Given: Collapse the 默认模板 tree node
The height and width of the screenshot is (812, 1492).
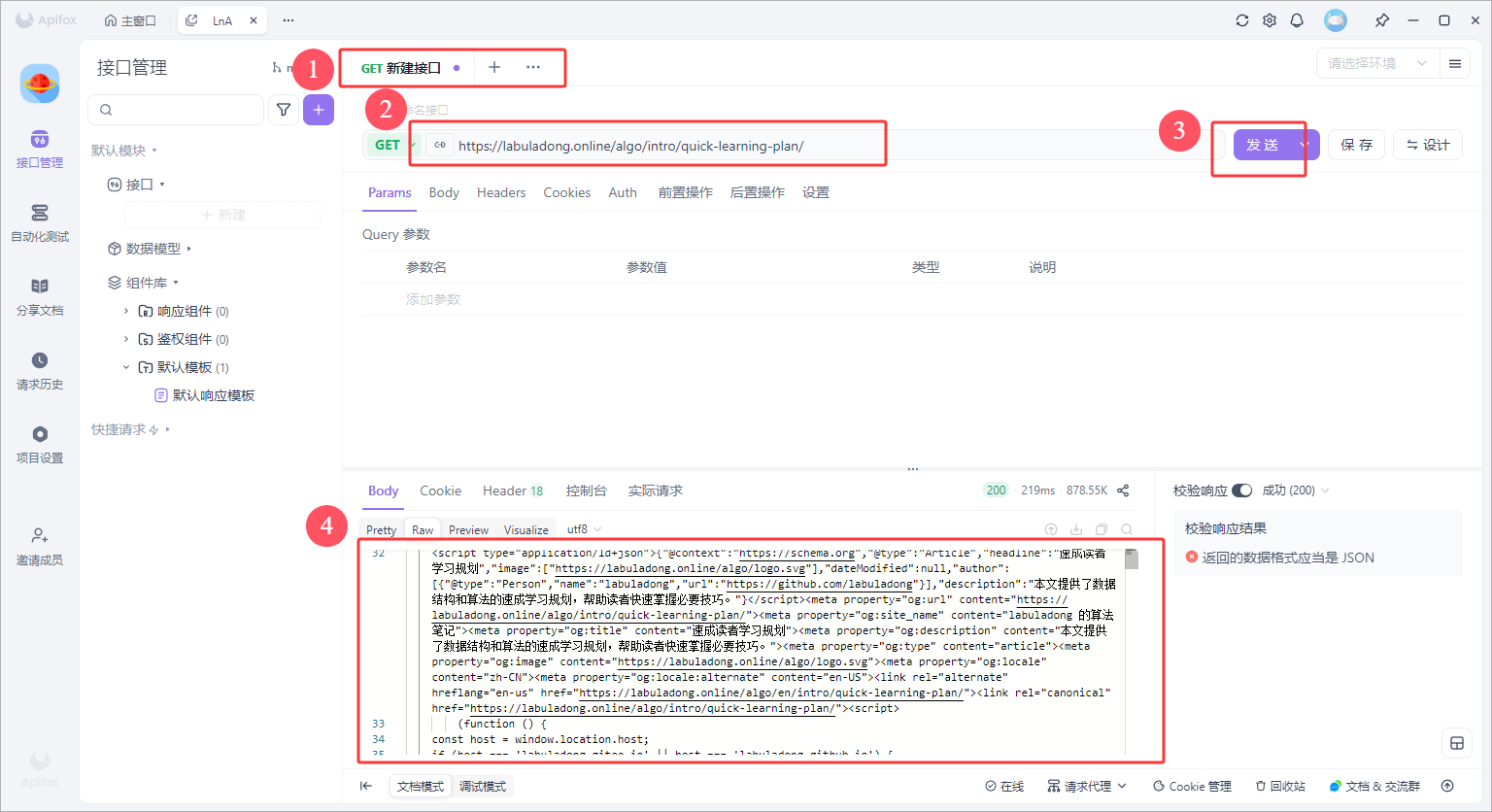Looking at the screenshot, I should coord(126,367).
